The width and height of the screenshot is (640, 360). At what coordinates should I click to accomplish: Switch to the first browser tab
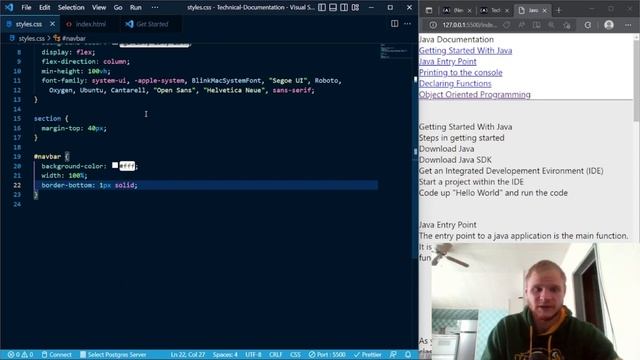[x=456, y=11]
